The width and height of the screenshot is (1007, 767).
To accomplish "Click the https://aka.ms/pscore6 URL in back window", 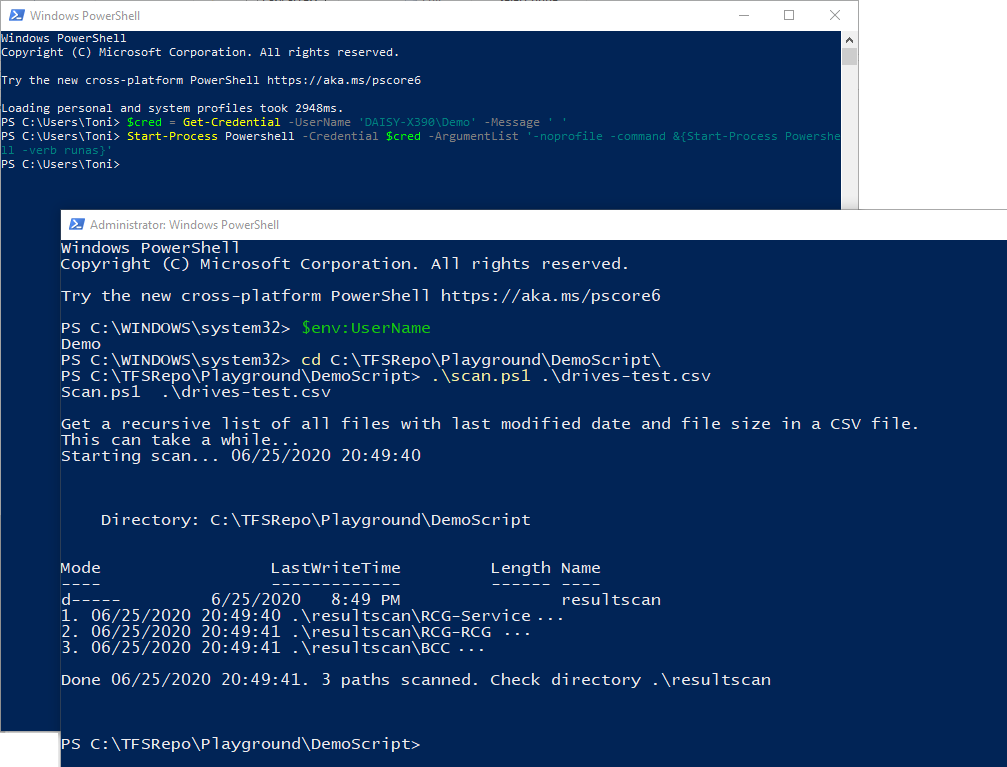I will pos(344,80).
